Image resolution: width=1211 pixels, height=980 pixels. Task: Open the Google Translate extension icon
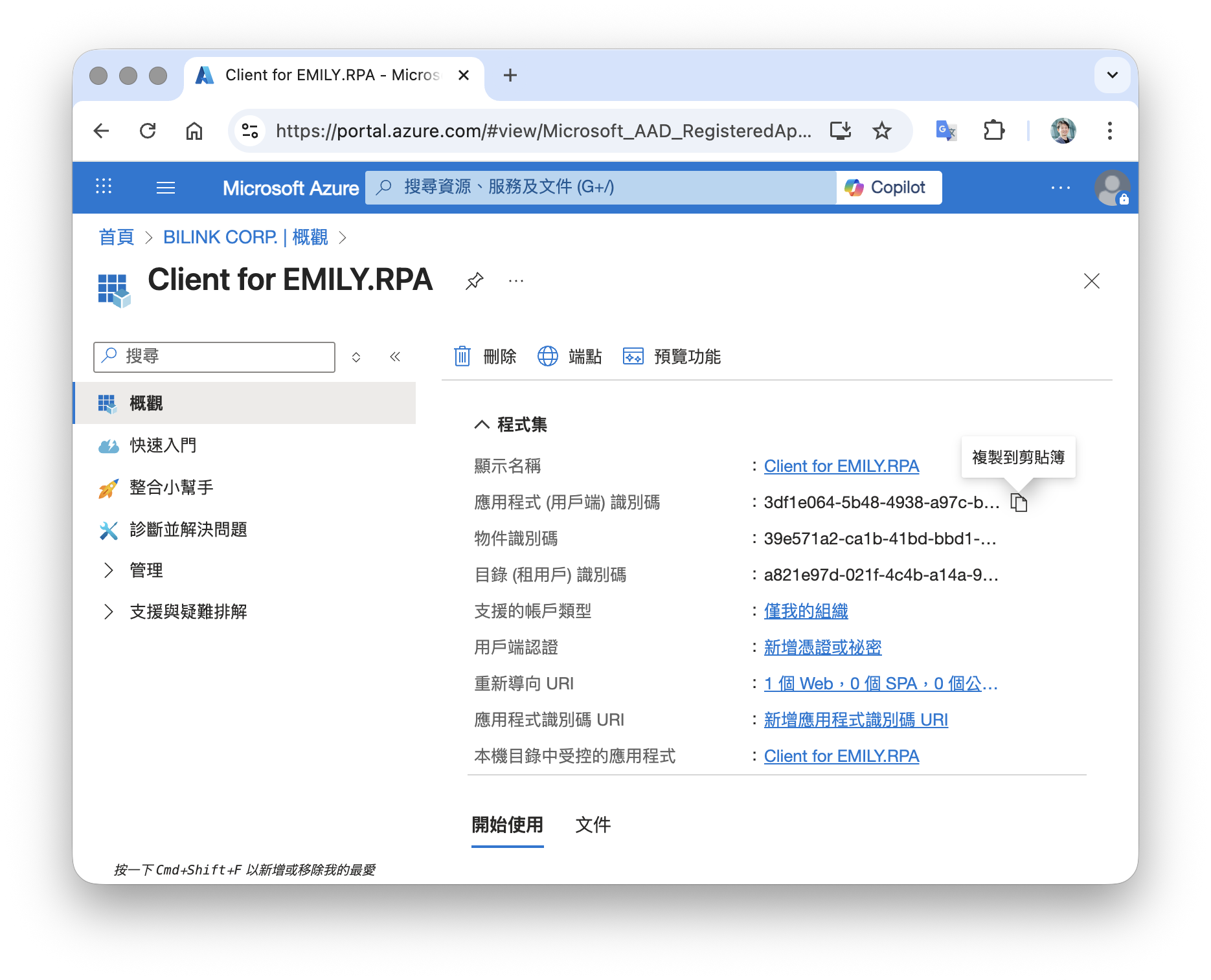click(x=945, y=131)
